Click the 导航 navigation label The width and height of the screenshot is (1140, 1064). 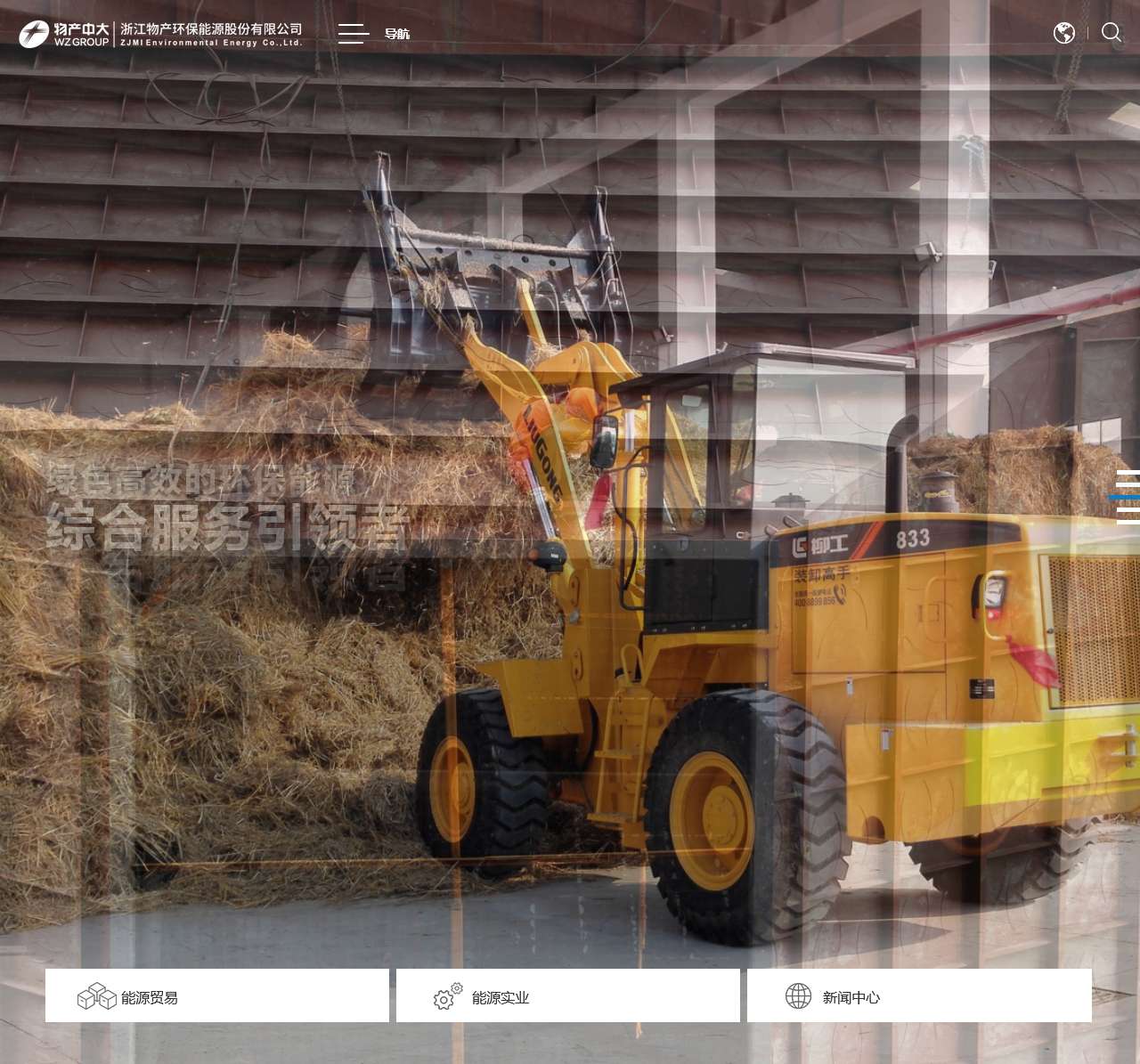point(397,34)
